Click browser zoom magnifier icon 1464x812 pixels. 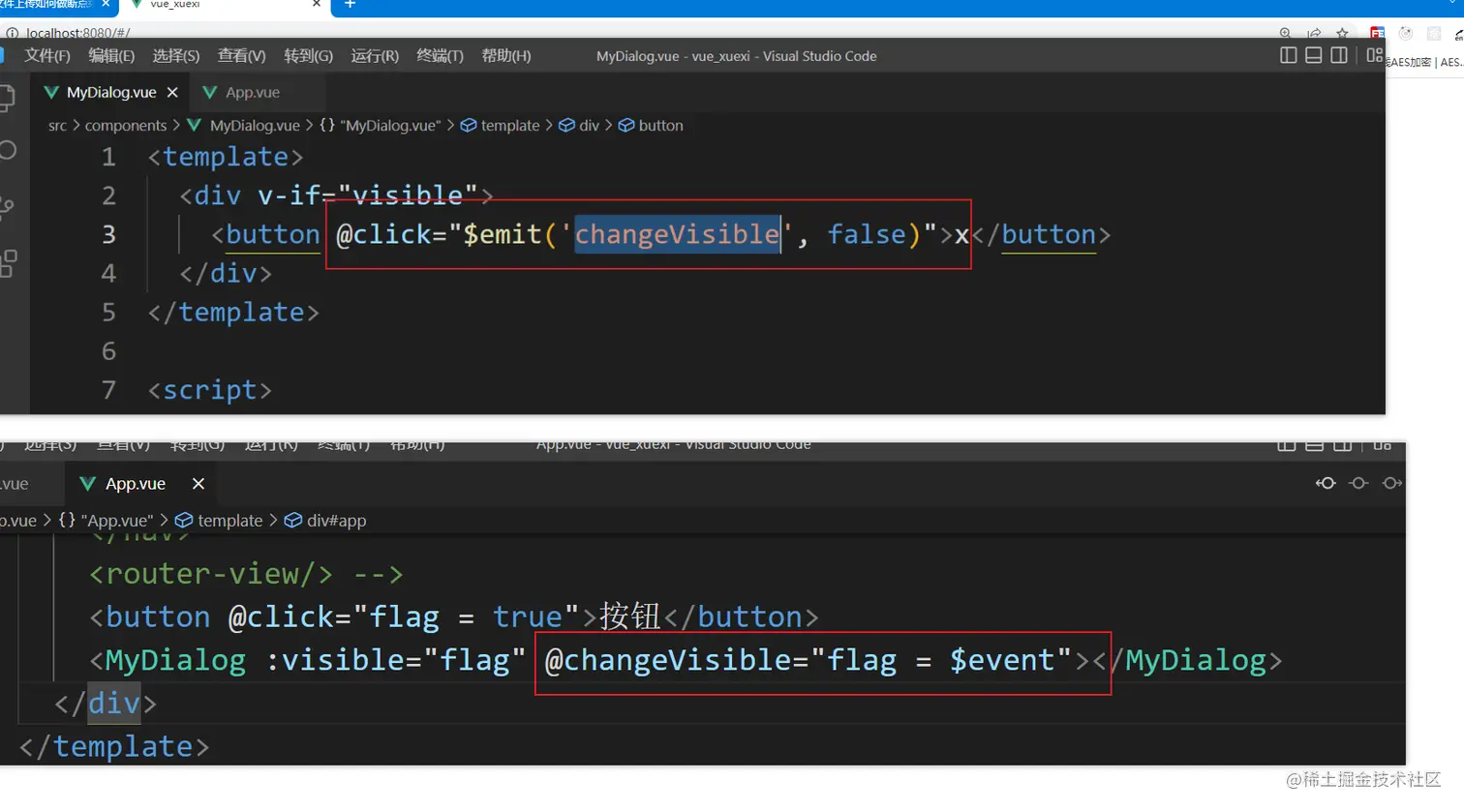click(x=1285, y=34)
